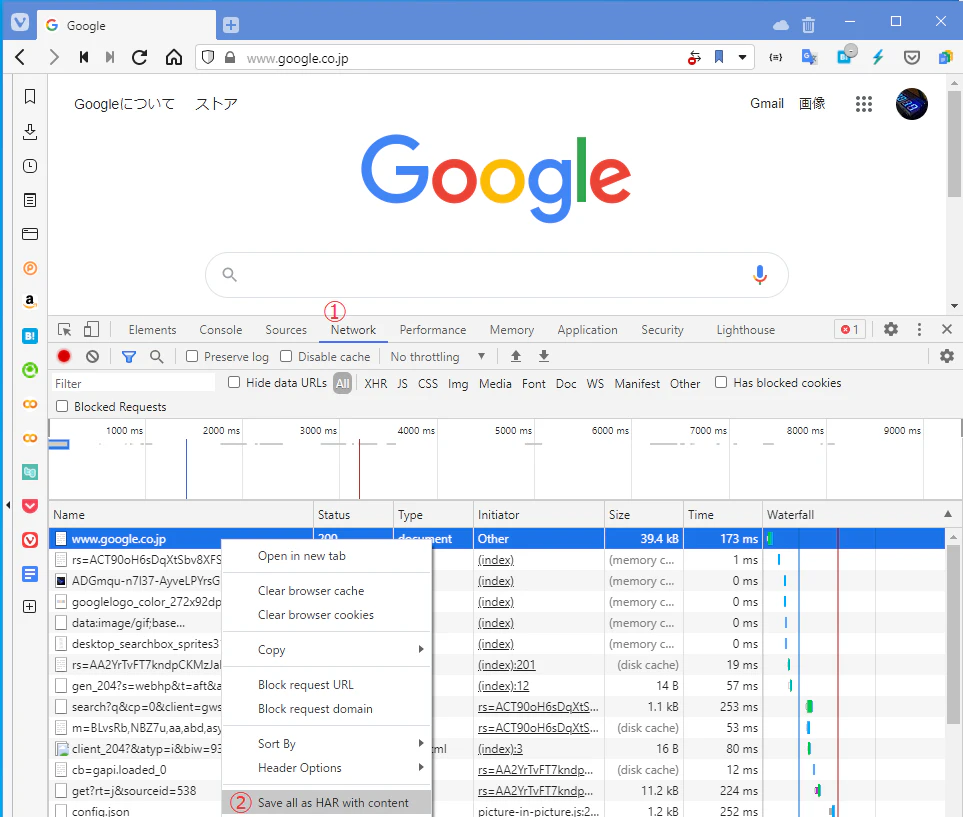
Task: Activate the DevTools inspect element tool
Action: (x=64, y=330)
